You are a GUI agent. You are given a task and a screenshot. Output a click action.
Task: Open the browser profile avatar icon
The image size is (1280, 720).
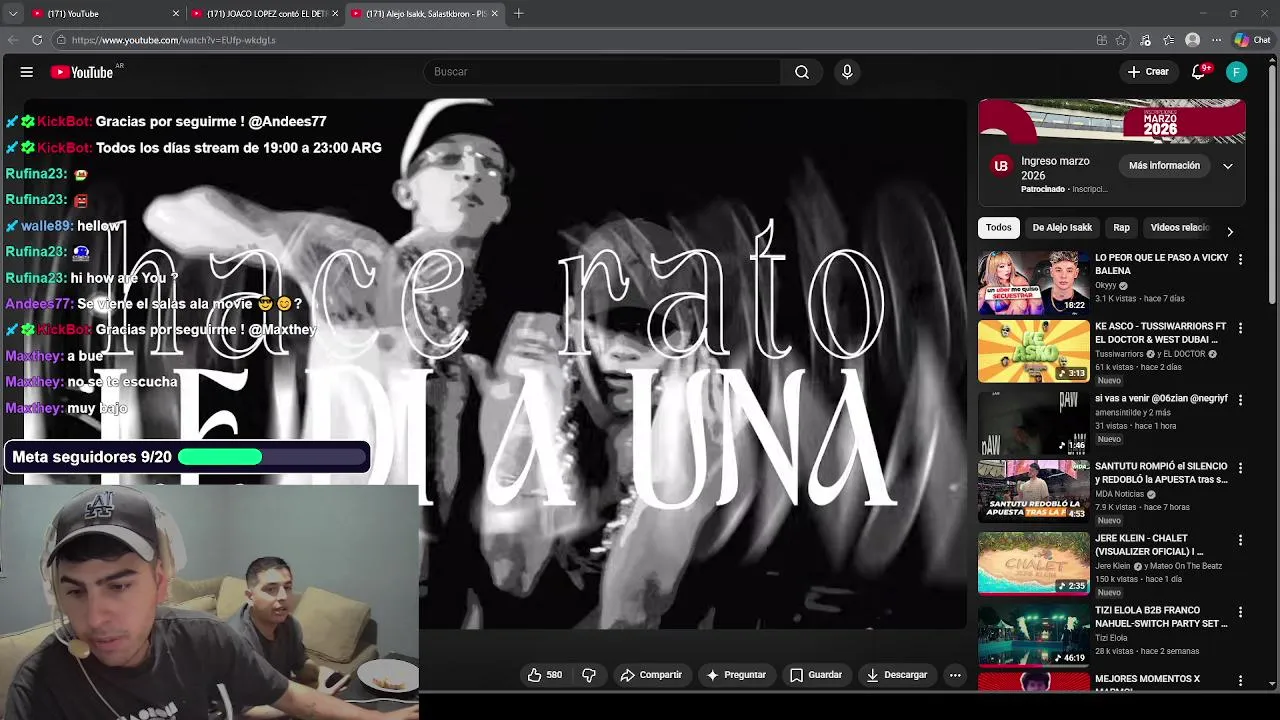click(x=1192, y=40)
